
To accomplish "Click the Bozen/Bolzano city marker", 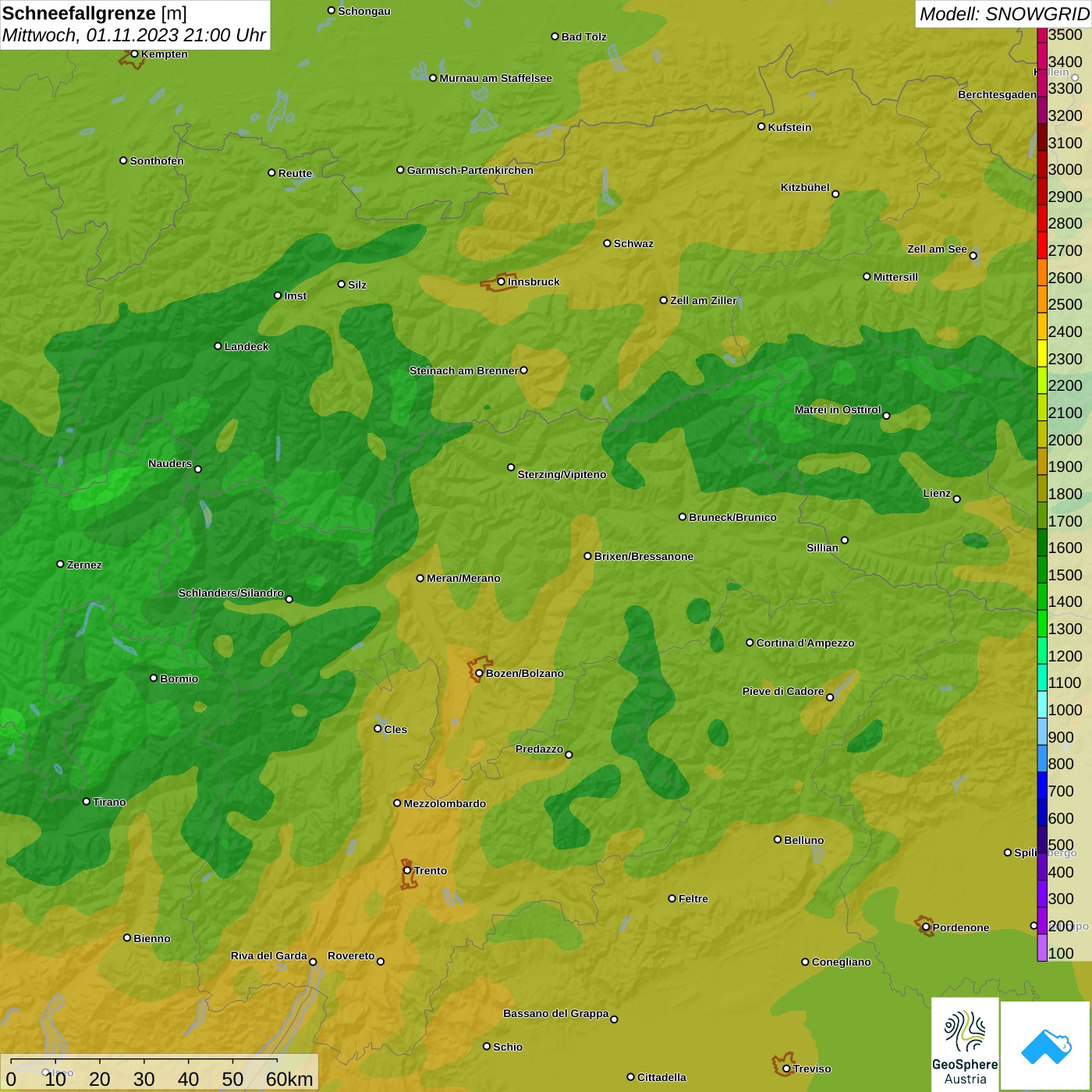I will point(479,673).
